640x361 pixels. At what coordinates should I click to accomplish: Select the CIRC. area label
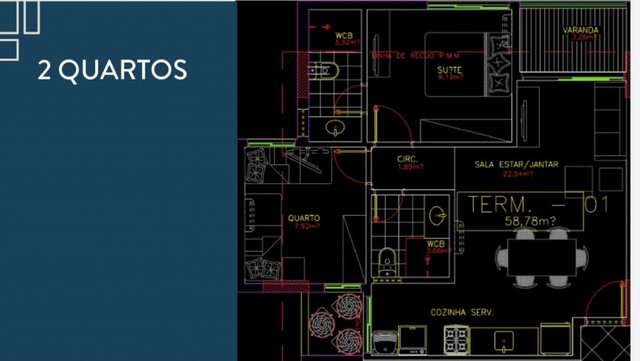pyautogui.click(x=407, y=159)
